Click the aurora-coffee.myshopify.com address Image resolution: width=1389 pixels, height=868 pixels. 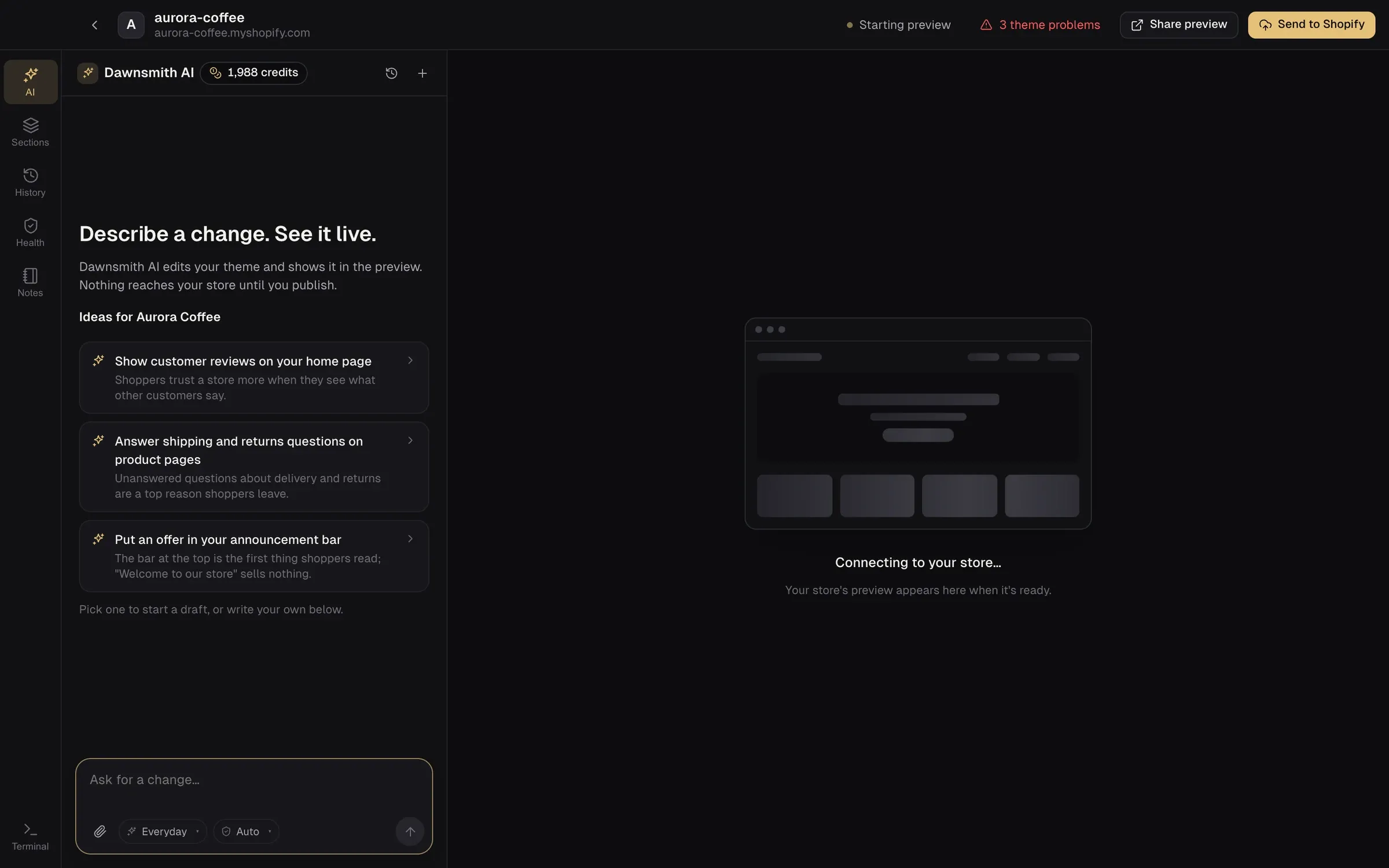click(x=232, y=33)
